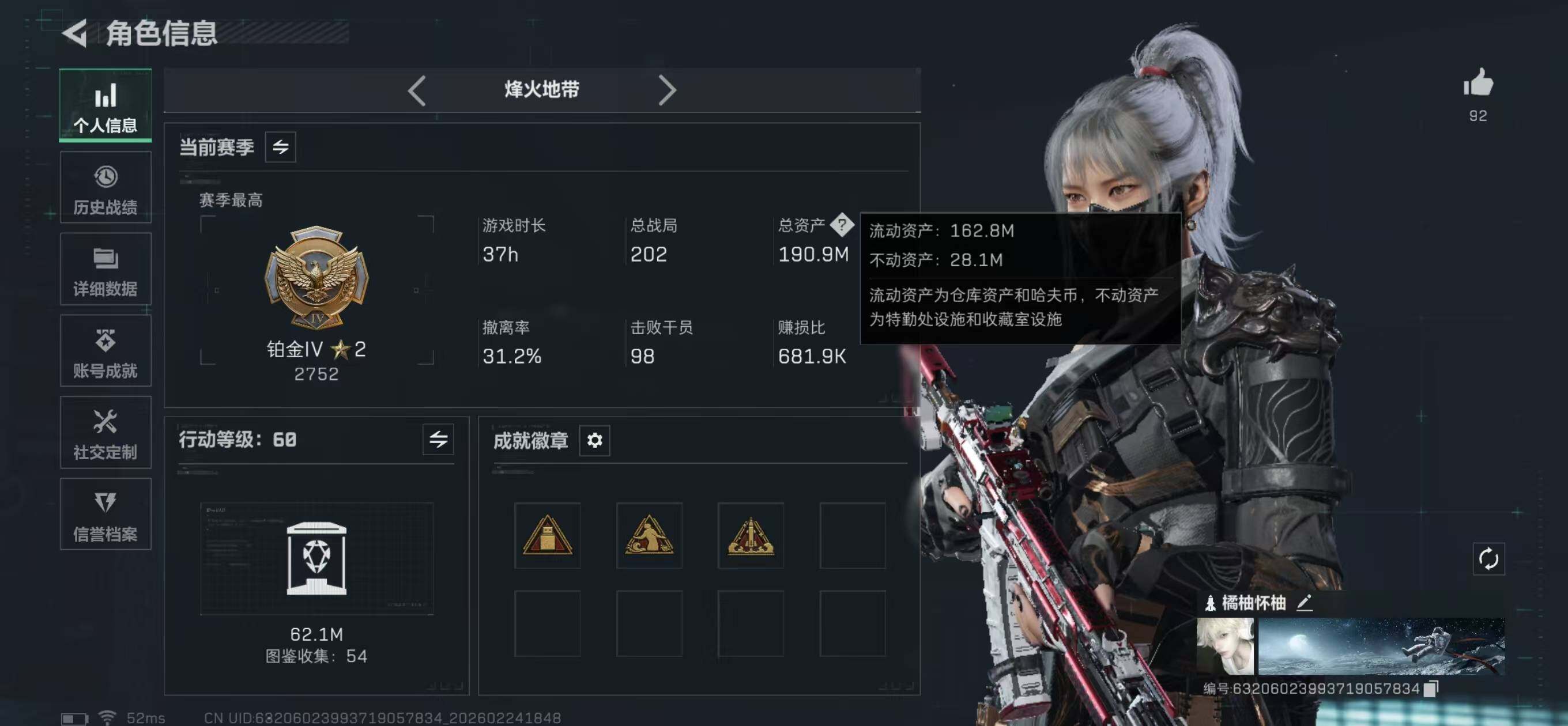
Task: Select the first gold triangle achievement badge
Action: click(547, 535)
